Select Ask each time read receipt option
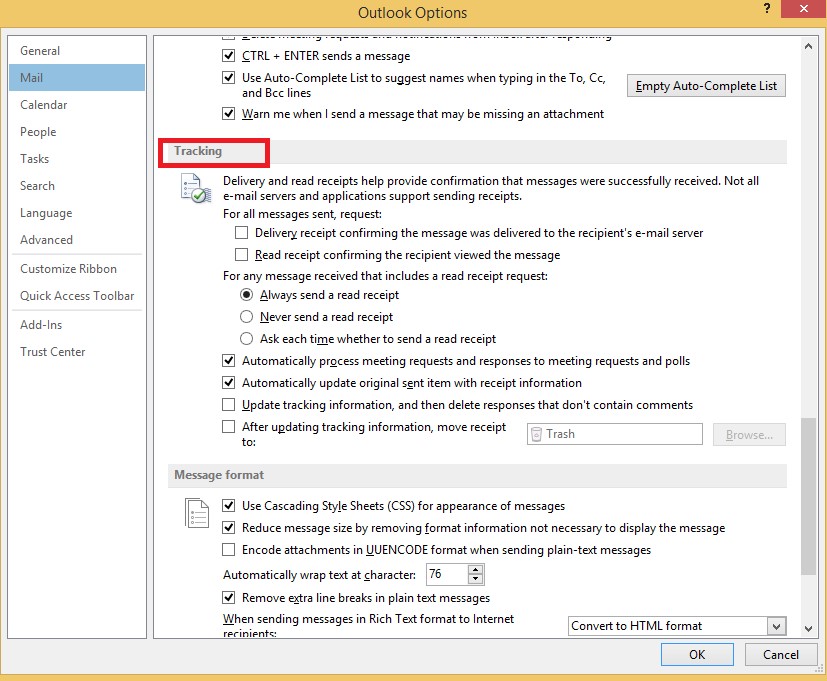 (x=246, y=339)
